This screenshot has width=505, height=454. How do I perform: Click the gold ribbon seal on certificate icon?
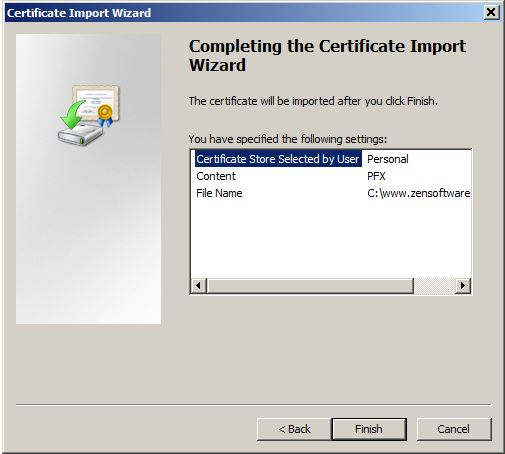tap(105, 115)
